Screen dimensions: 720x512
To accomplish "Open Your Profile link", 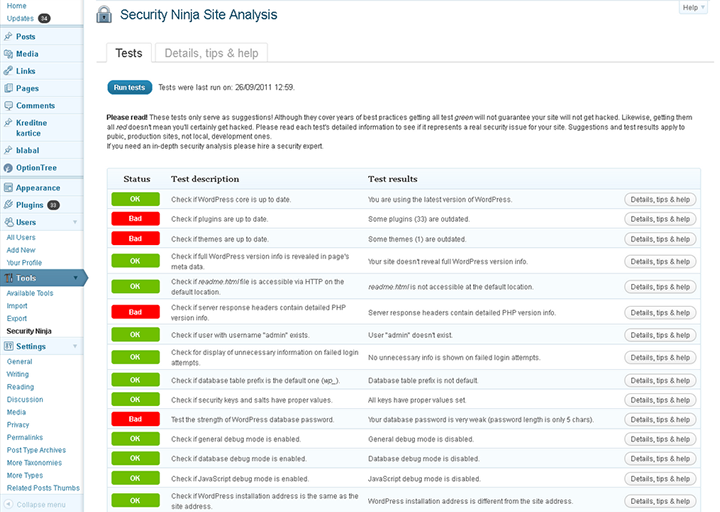I will tap(24, 263).
